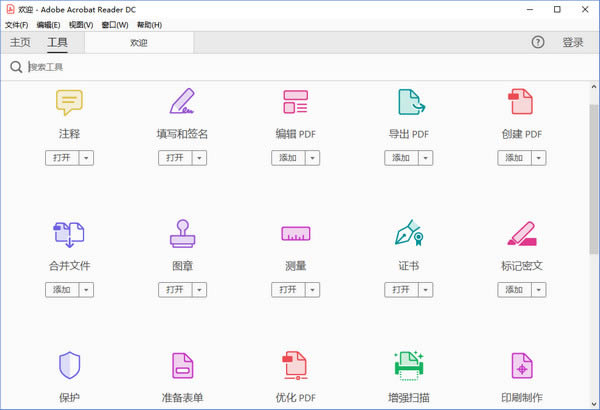The width and height of the screenshot is (600, 410).
Task: Click the 准备表单 label text
Action: tap(183, 398)
